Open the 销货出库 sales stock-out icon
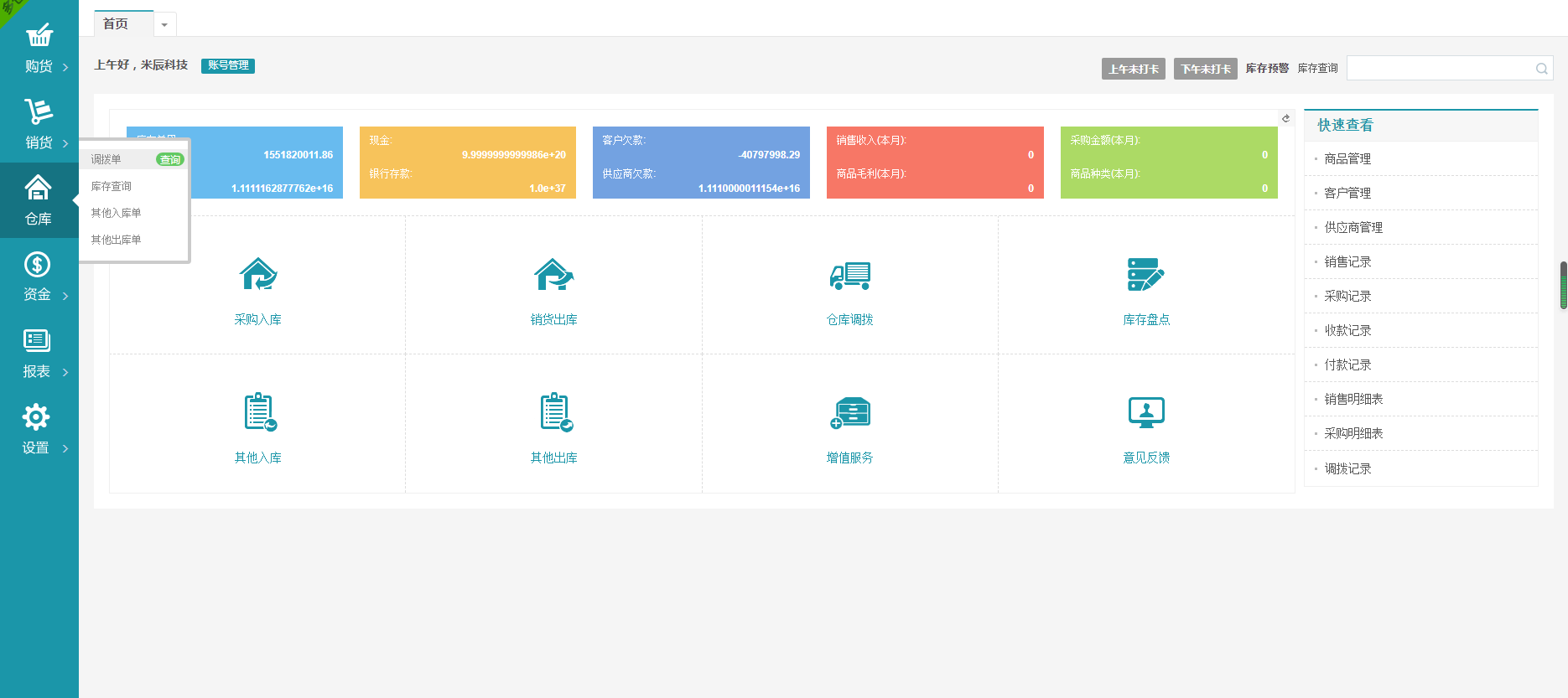This screenshot has width=1568, height=698. [x=553, y=275]
